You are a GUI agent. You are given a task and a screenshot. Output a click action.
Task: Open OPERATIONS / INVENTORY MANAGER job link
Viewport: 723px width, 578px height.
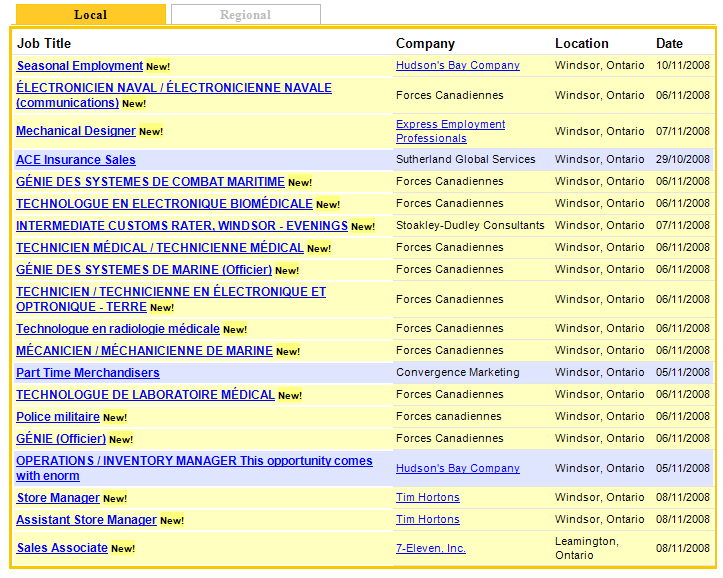194,468
